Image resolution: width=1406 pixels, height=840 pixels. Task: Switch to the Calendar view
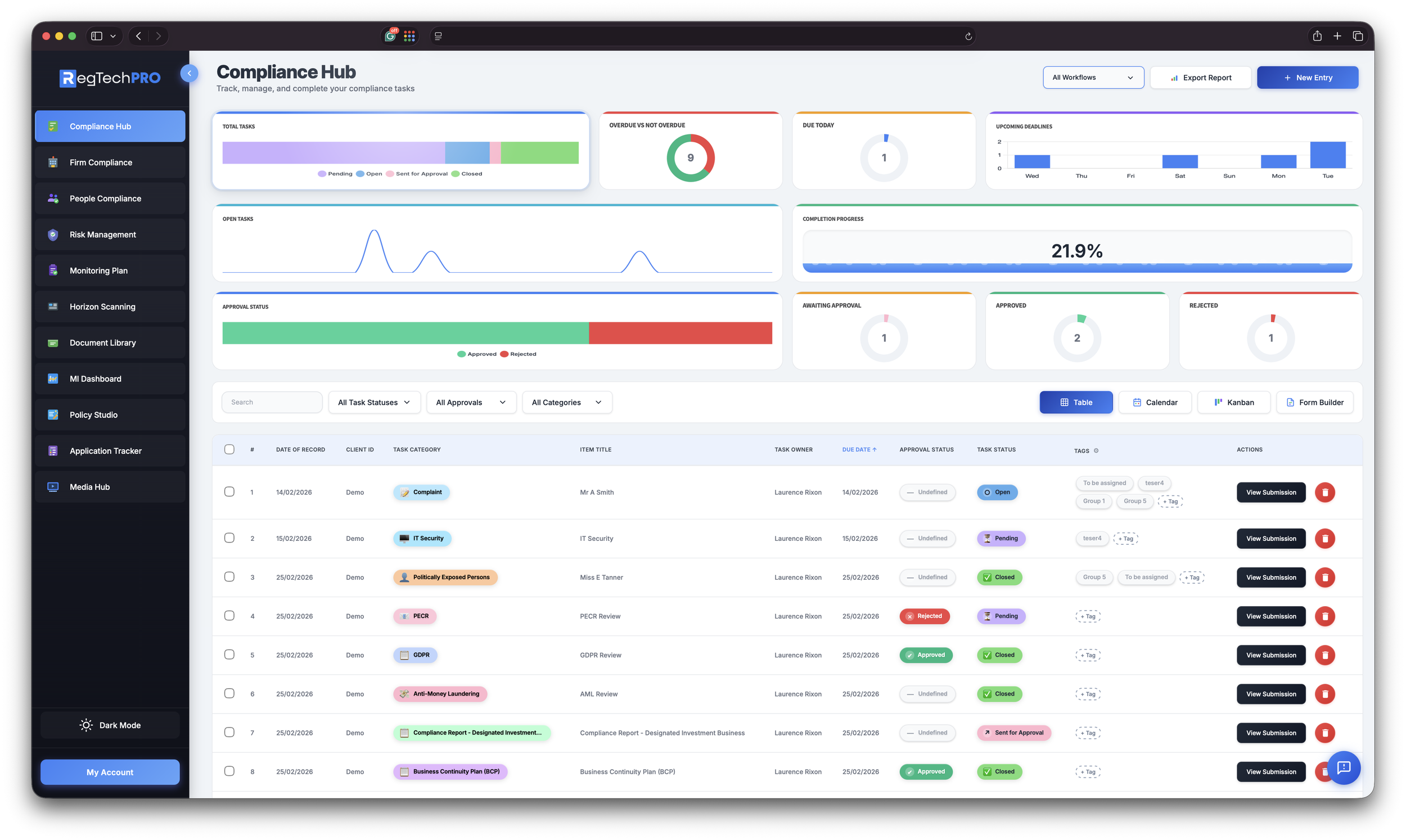coord(1155,402)
